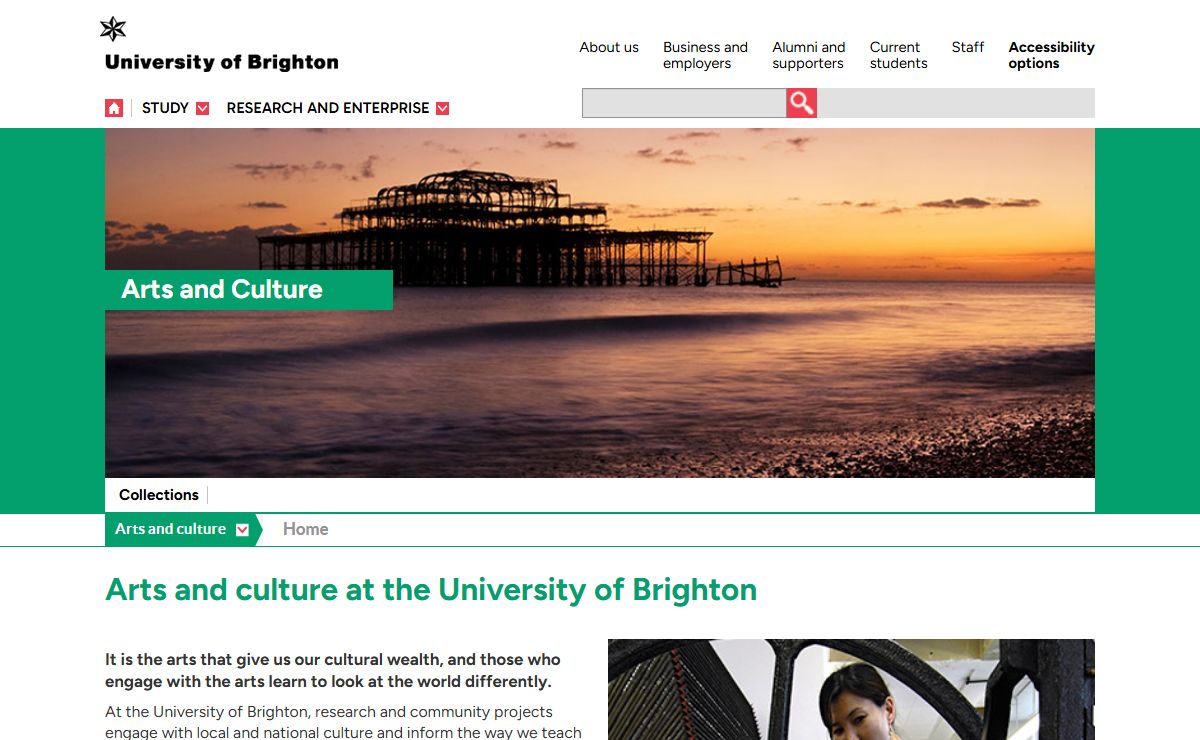Image resolution: width=1200 pixels, height=740 pixels.
Task: Visit Alumni and supporters page
Action: click(809, 55)
